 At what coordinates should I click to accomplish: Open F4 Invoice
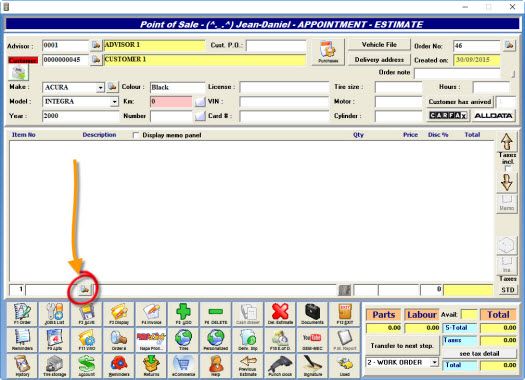pyautogui.click(x=151, y=314)
